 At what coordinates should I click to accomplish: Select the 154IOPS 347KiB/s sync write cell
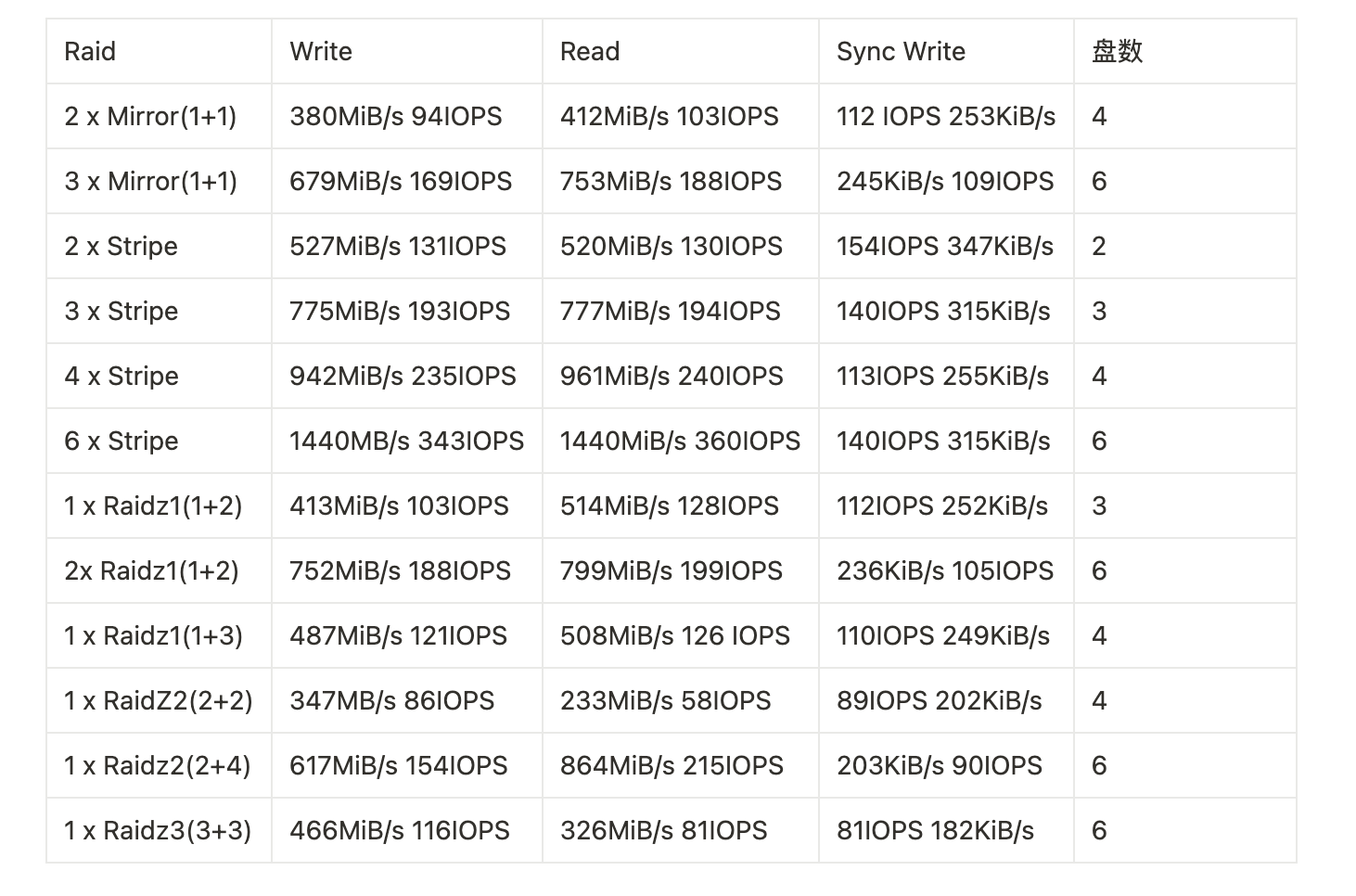(945, 247)
